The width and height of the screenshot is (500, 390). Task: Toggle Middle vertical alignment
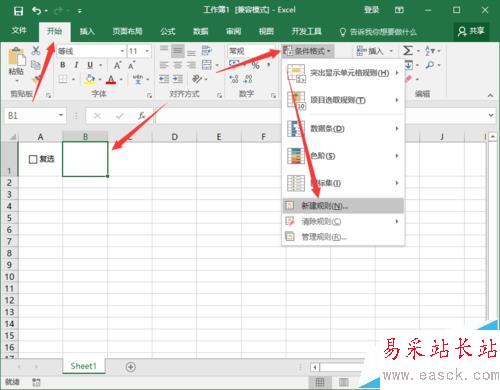click(178, 51)
